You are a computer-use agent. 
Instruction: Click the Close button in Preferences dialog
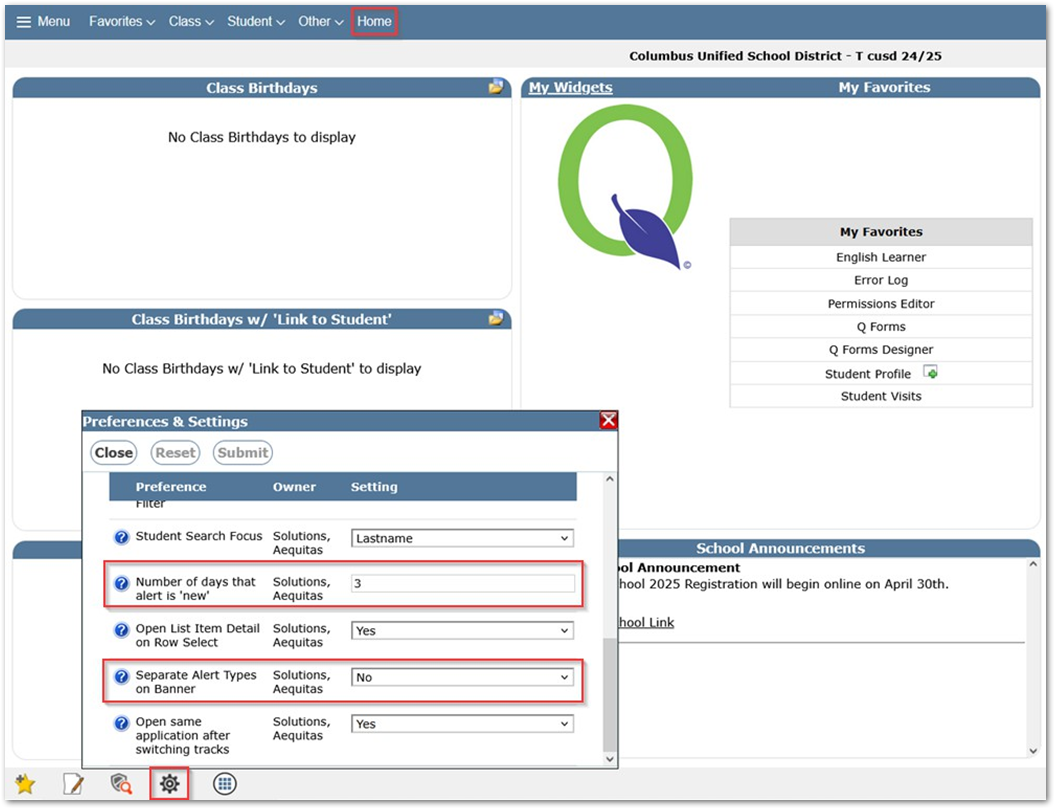114,453
